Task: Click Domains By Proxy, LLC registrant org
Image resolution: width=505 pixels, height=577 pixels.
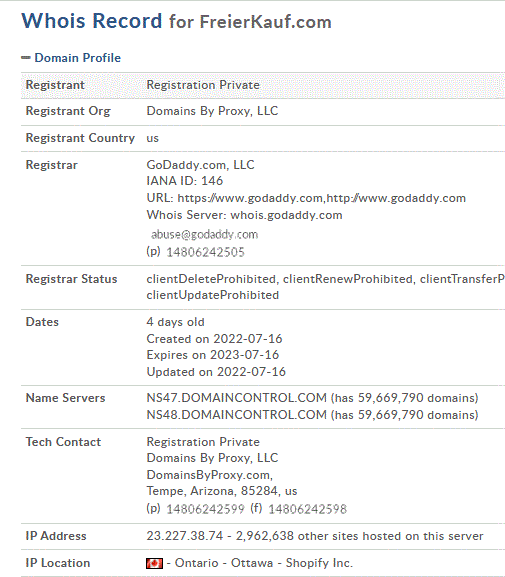Action: click(x=212, y=111)
